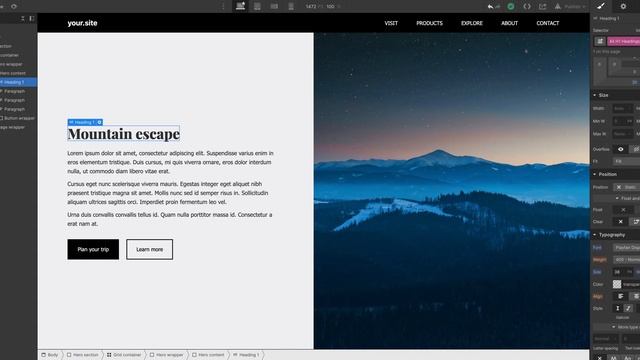640x360 pixels.
Task: Switch to mobile landscape breakpoint icon
Action: [x=274, y=7]
